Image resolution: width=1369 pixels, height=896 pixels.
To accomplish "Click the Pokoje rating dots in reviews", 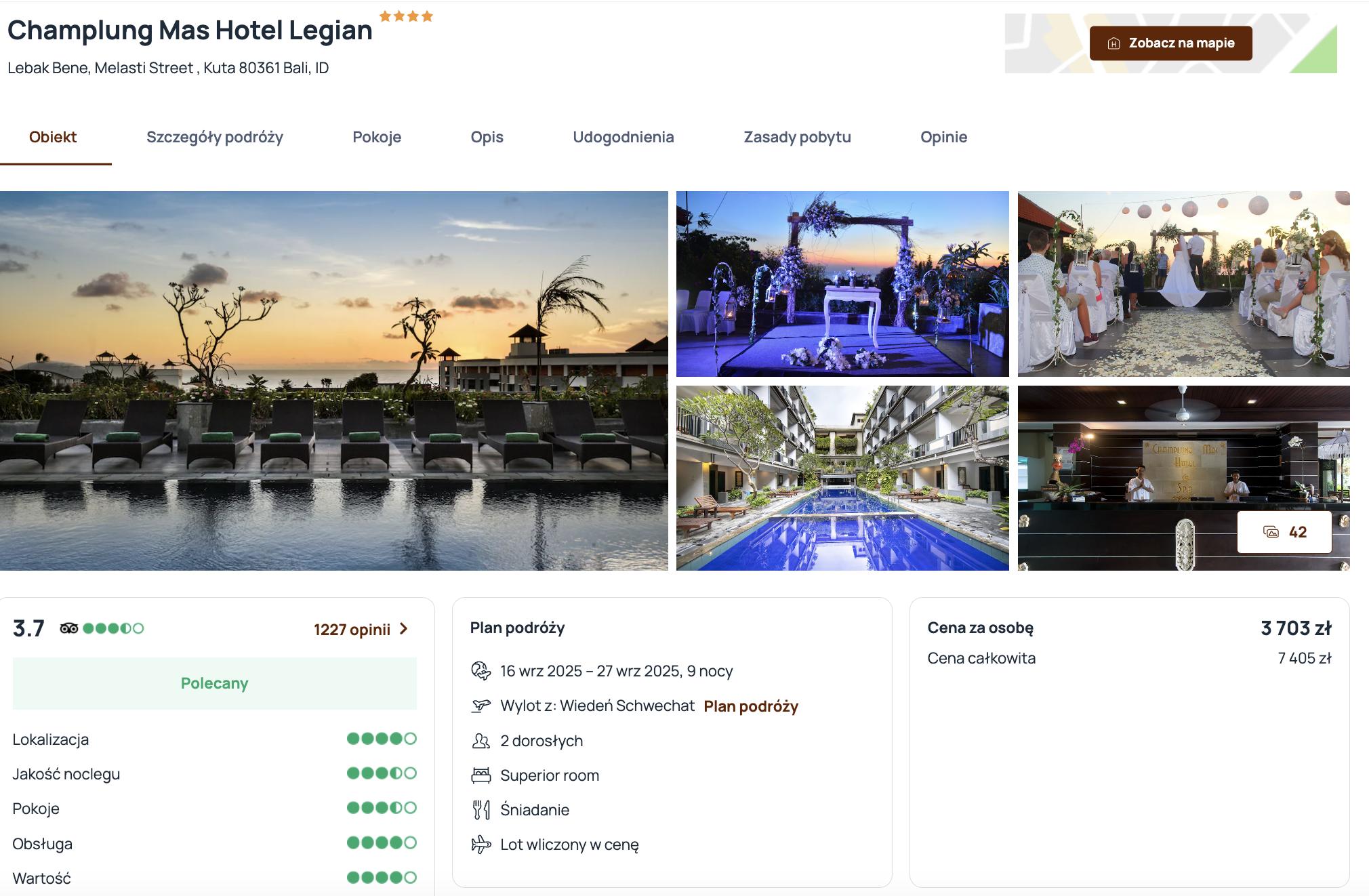I will point(382,808).
